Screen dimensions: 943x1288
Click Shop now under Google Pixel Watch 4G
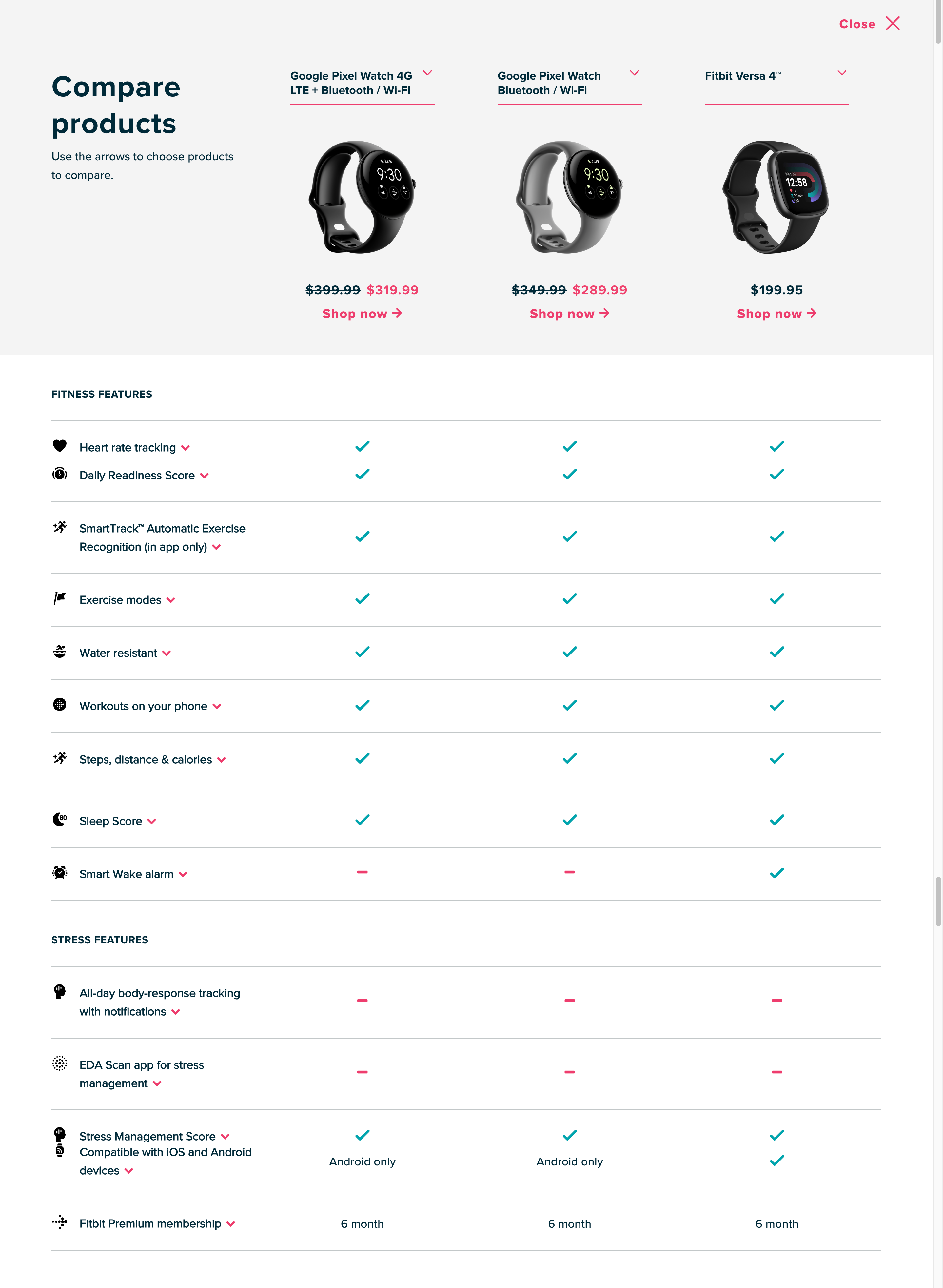362,313
